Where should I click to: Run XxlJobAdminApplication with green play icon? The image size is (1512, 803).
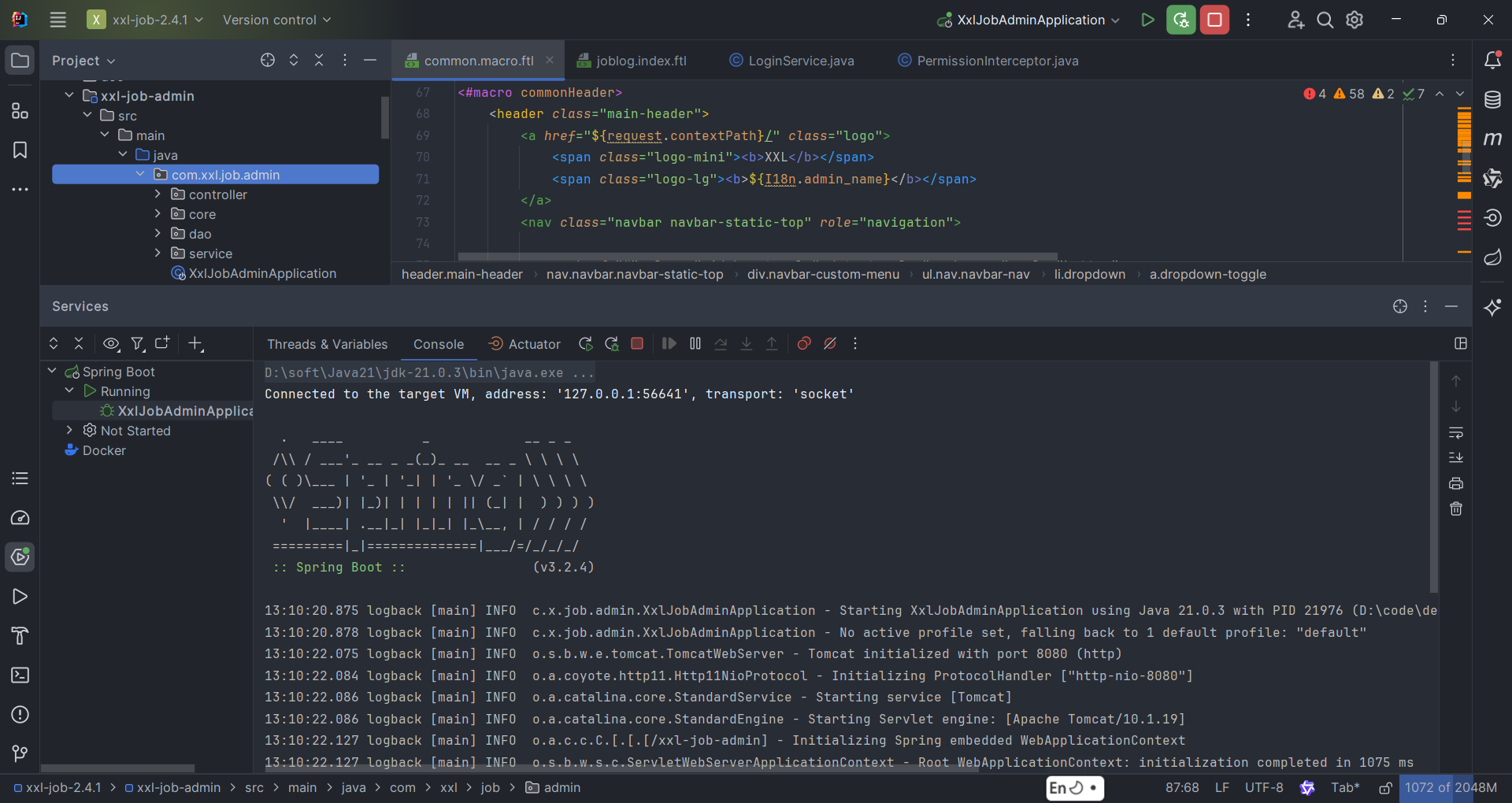coord(1147,20)
